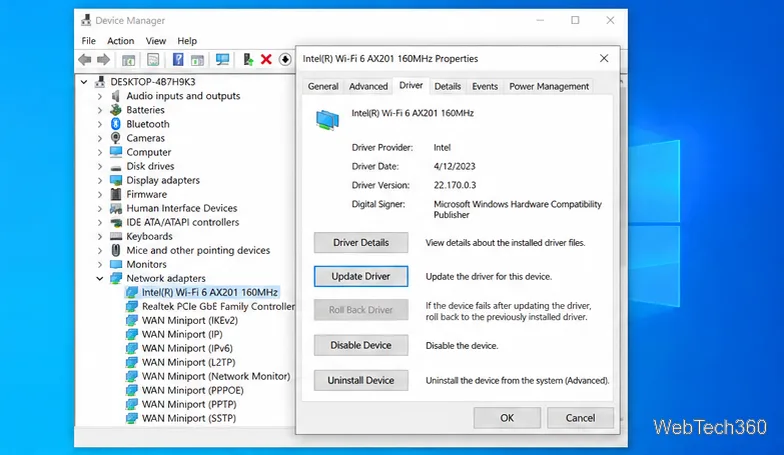Screen dimensions: 784x455
Task: Switch to the Advanced tab
Action: pyautogui.click(x=368, y=86)
